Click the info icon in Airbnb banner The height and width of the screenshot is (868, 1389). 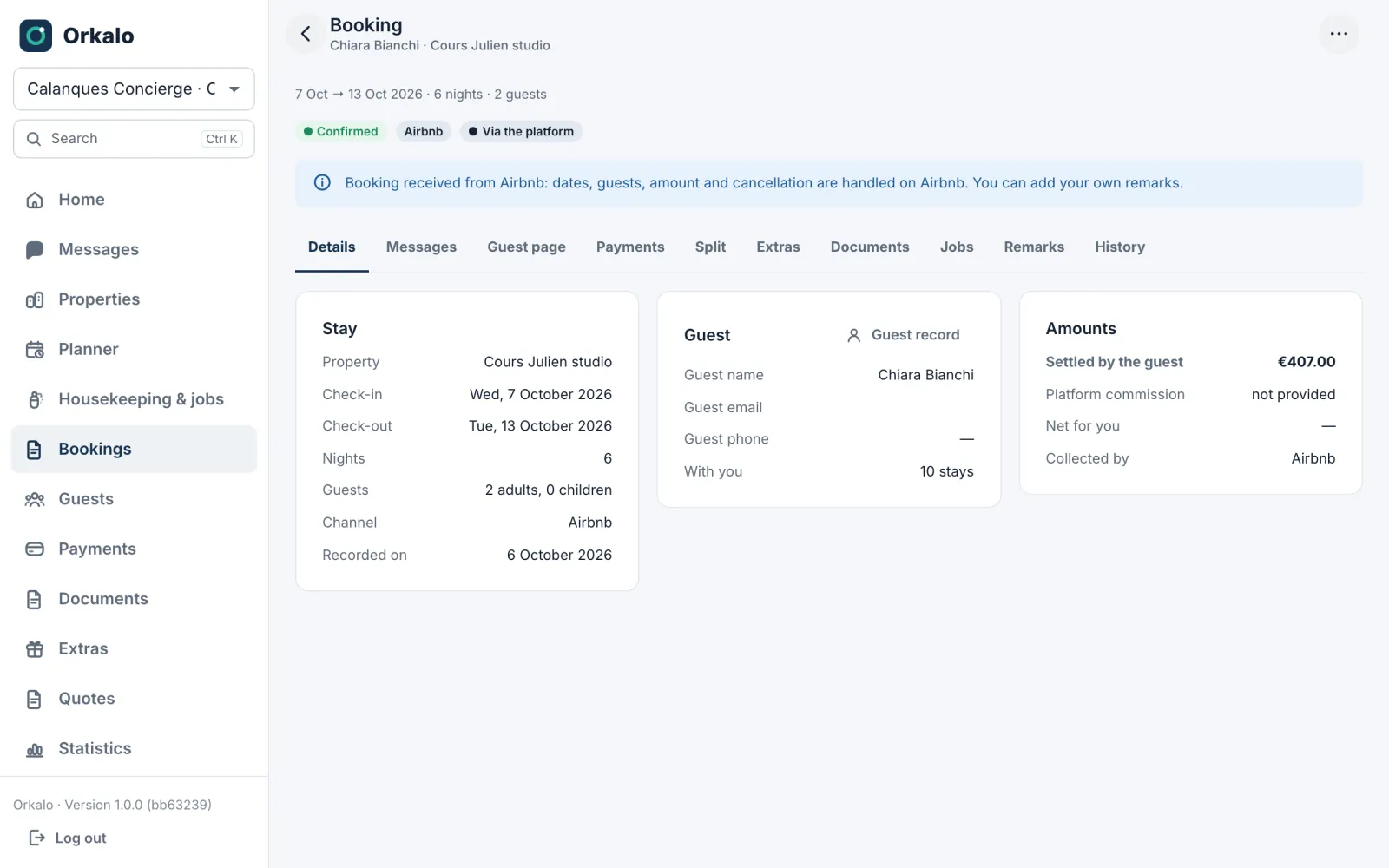tap(322, 182)
